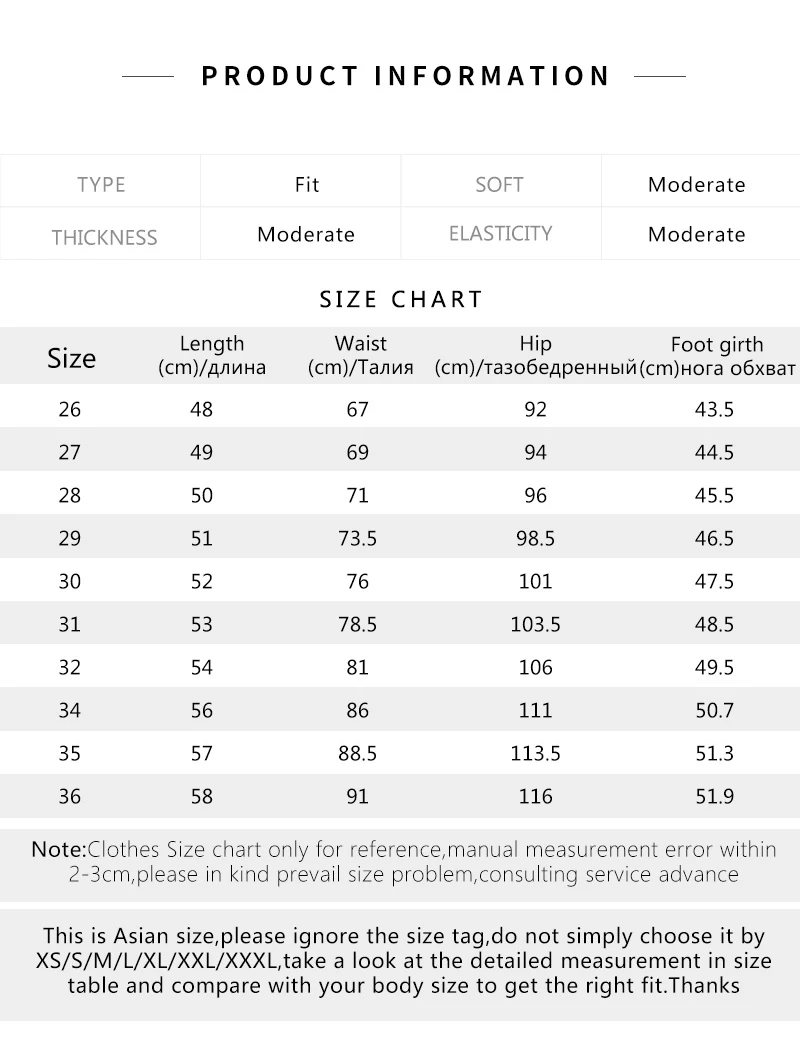Click waist value 73.5

(357, 539)
